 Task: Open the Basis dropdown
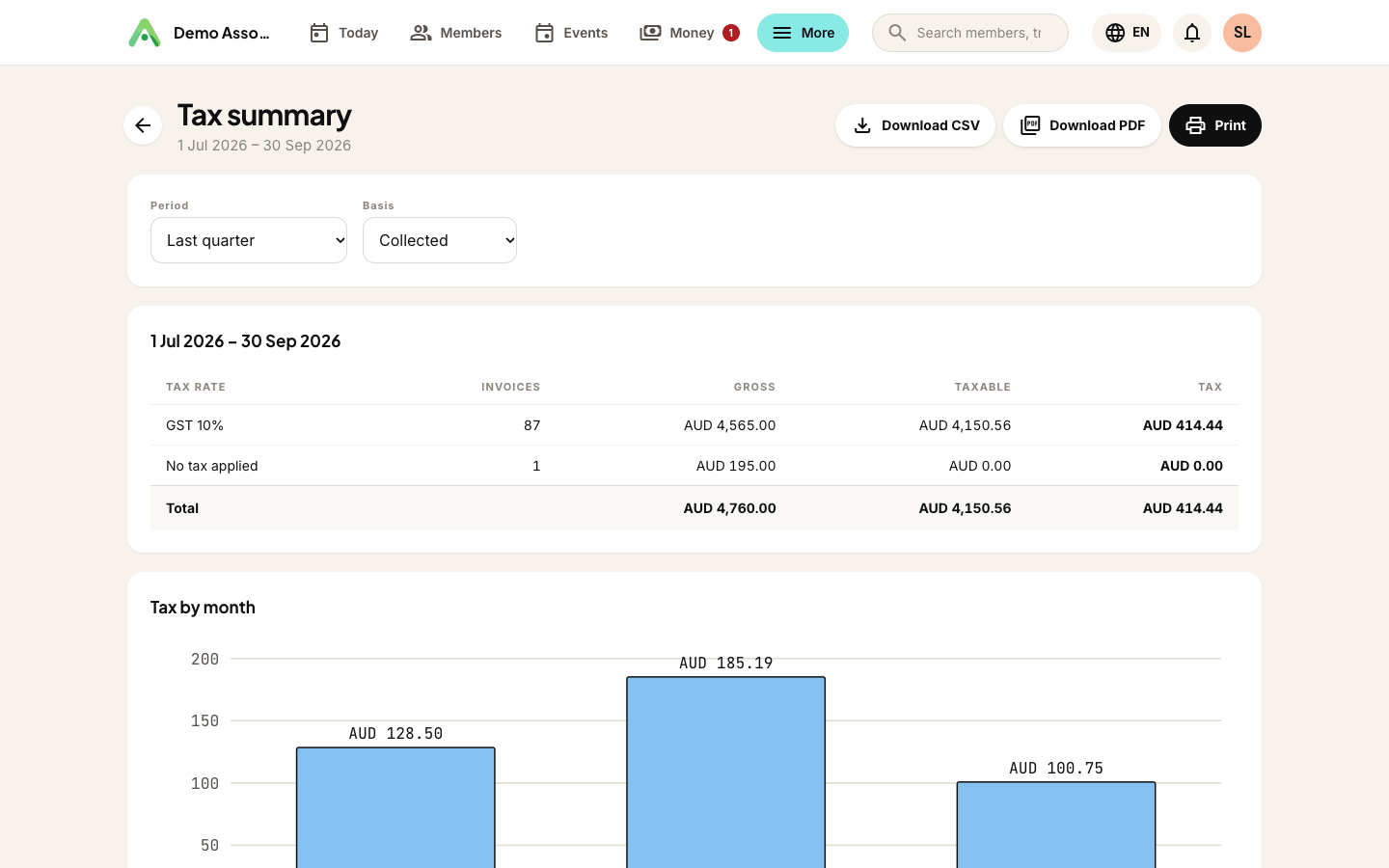pyautogui.click(x=440, y=240)
